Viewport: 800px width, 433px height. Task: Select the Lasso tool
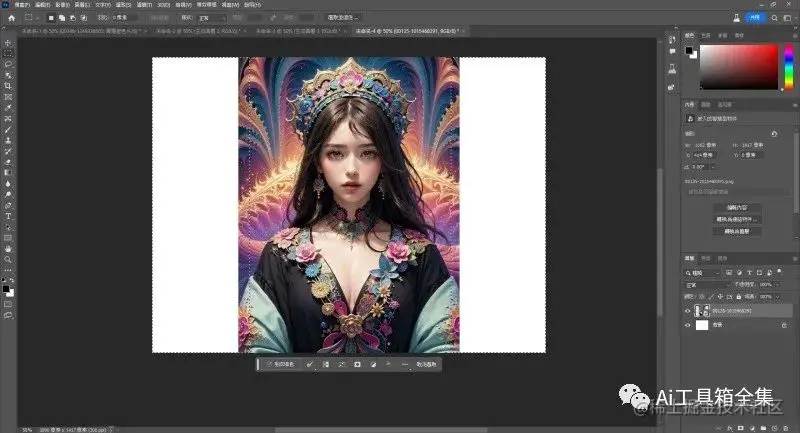[x=8, y=64]
